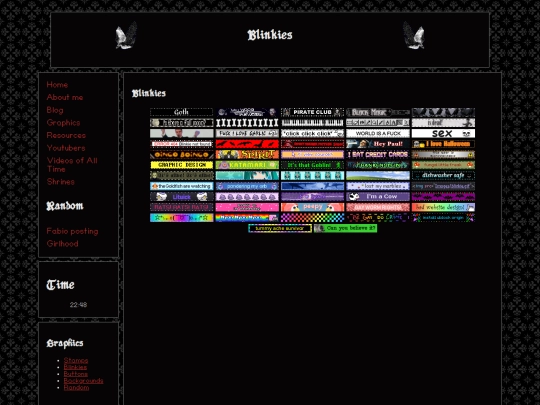Image resolution: width=540 pixels, height=405 pixels.
Task: Click the Hey Paul! blinkie
Action: 378,144
